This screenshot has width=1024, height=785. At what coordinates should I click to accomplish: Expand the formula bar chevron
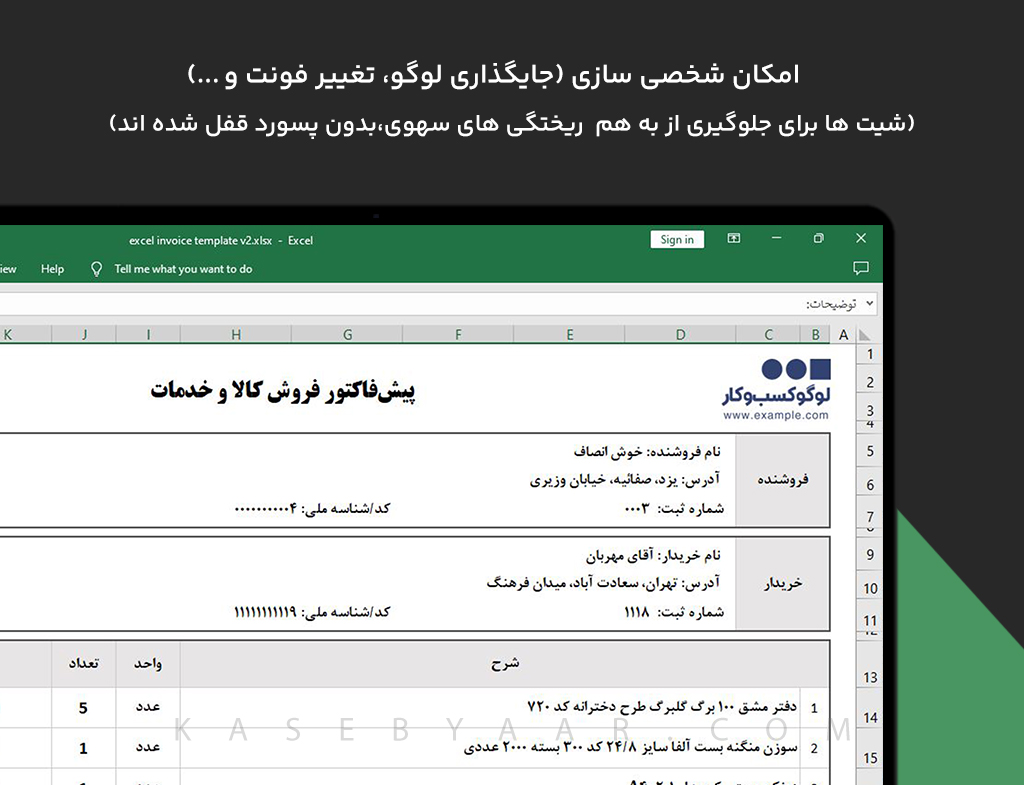coord(869,304)
